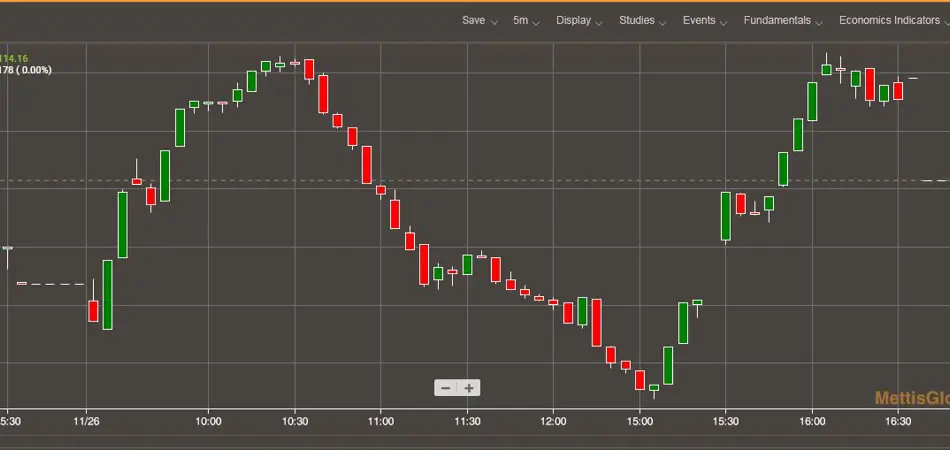Click the 16:00 time axis label
The width and height of the screenshot is (950, 450).
(x=812, y=421)
